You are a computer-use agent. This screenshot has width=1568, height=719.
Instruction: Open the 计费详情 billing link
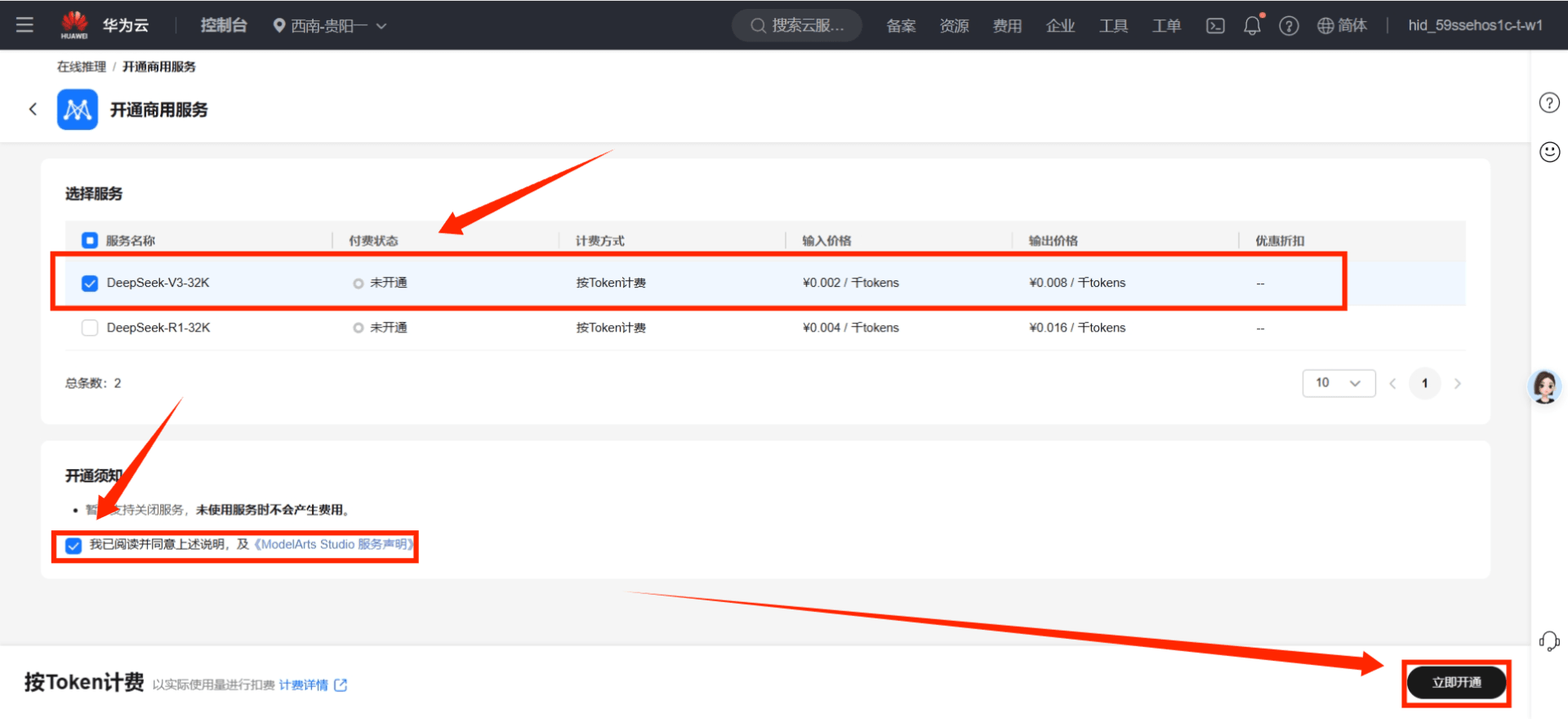[x=304, y=685]
